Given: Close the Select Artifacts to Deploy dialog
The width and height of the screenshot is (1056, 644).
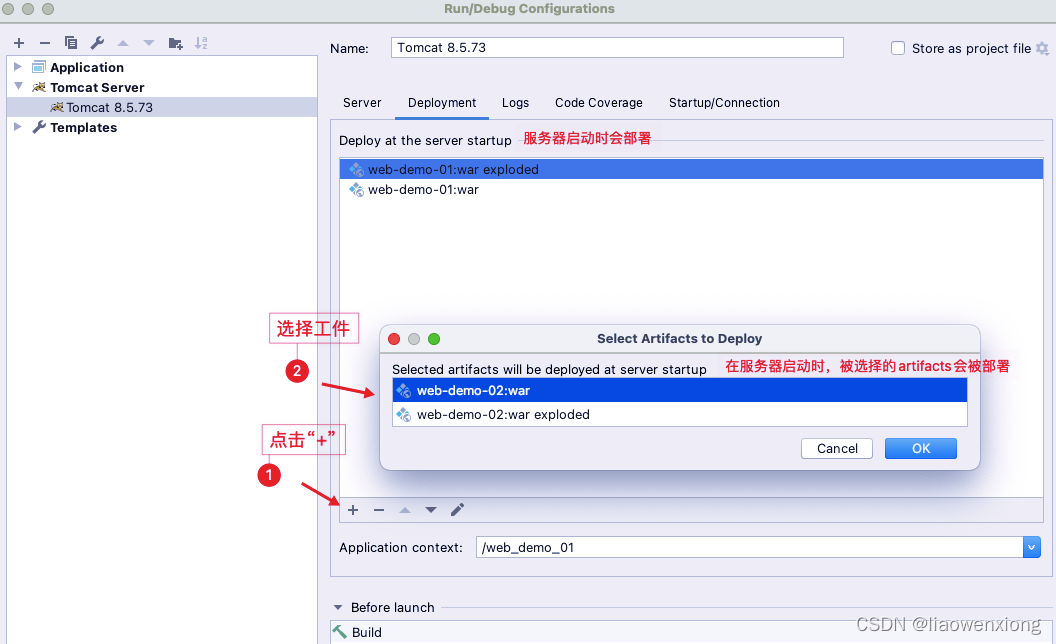Looking at the screenshot, I should pyautogui.click(x=394, y=339).
